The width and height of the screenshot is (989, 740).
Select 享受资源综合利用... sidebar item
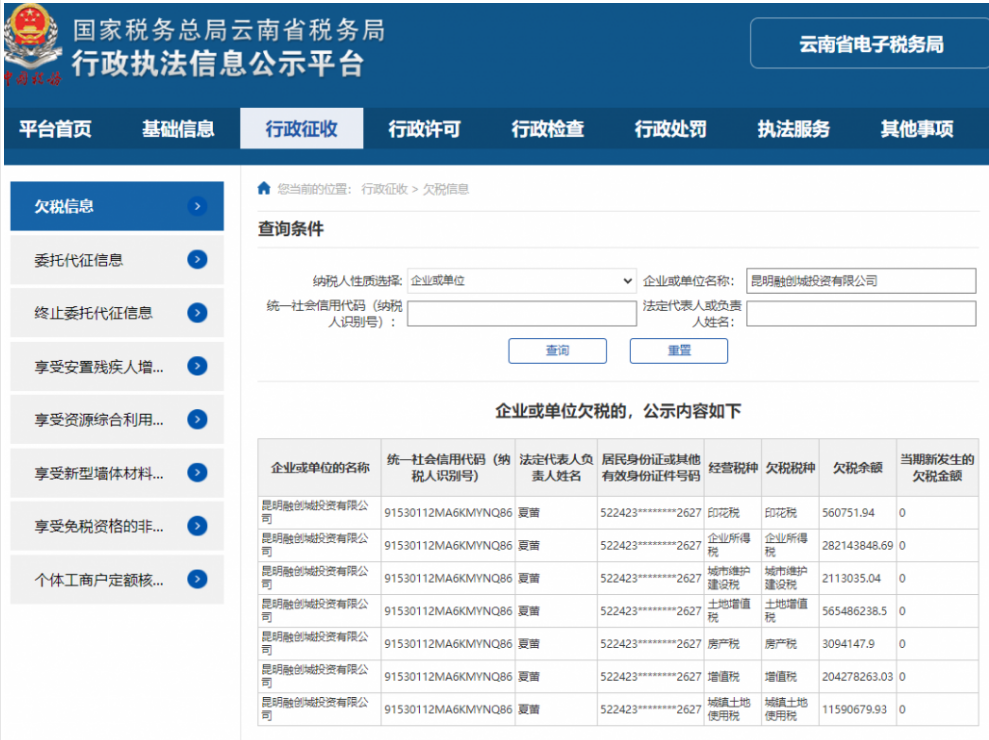point(117,420)
